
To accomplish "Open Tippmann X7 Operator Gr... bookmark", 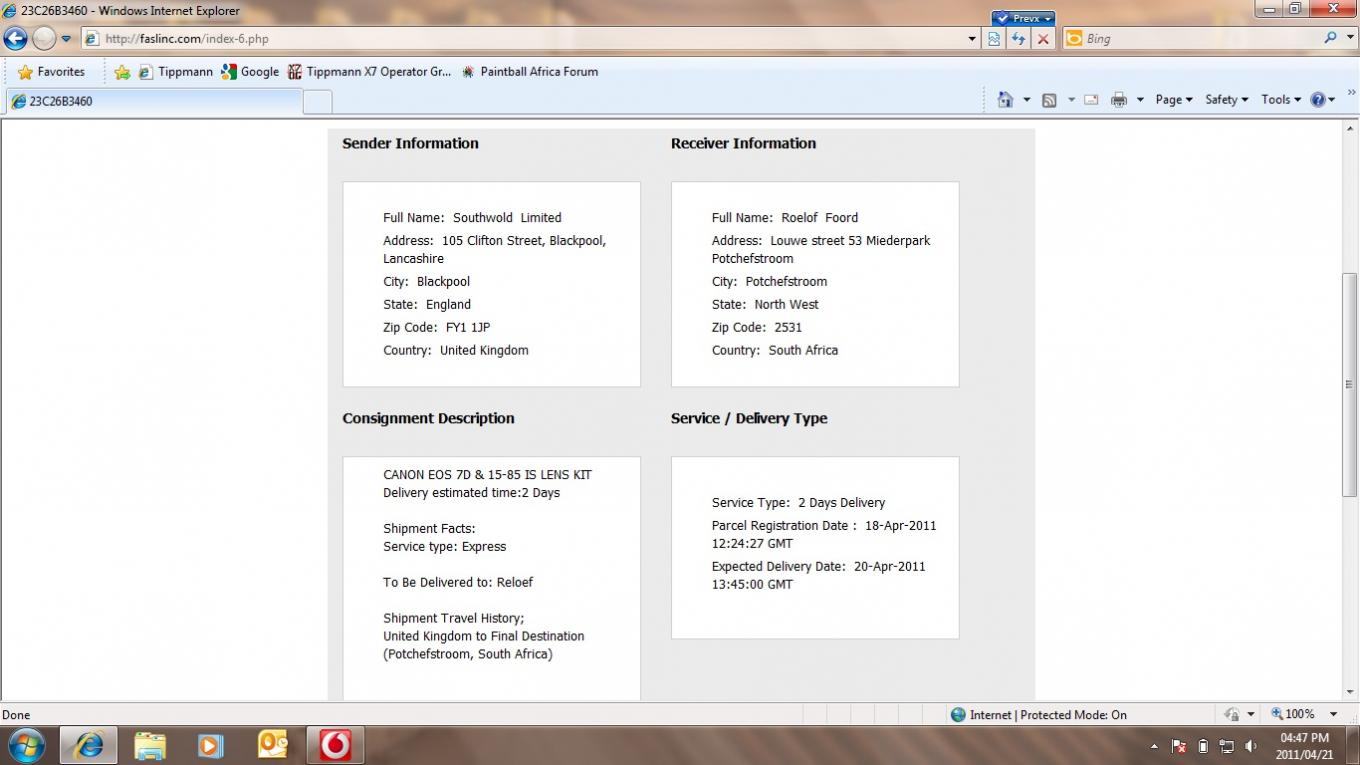I will tap(369, 72).
